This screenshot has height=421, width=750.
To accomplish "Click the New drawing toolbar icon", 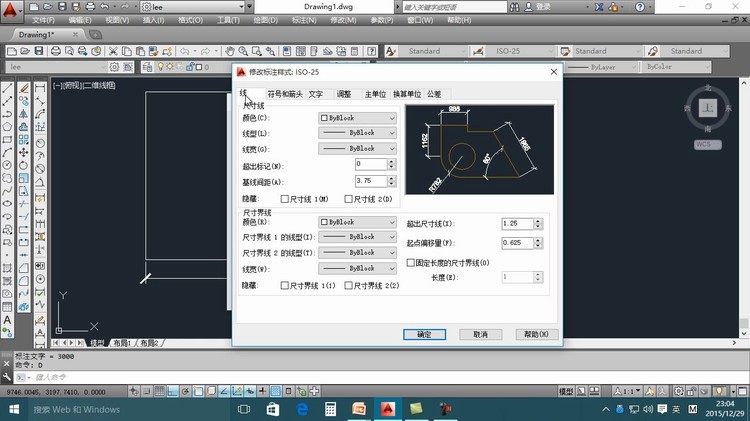I will (x=11, y=51).
